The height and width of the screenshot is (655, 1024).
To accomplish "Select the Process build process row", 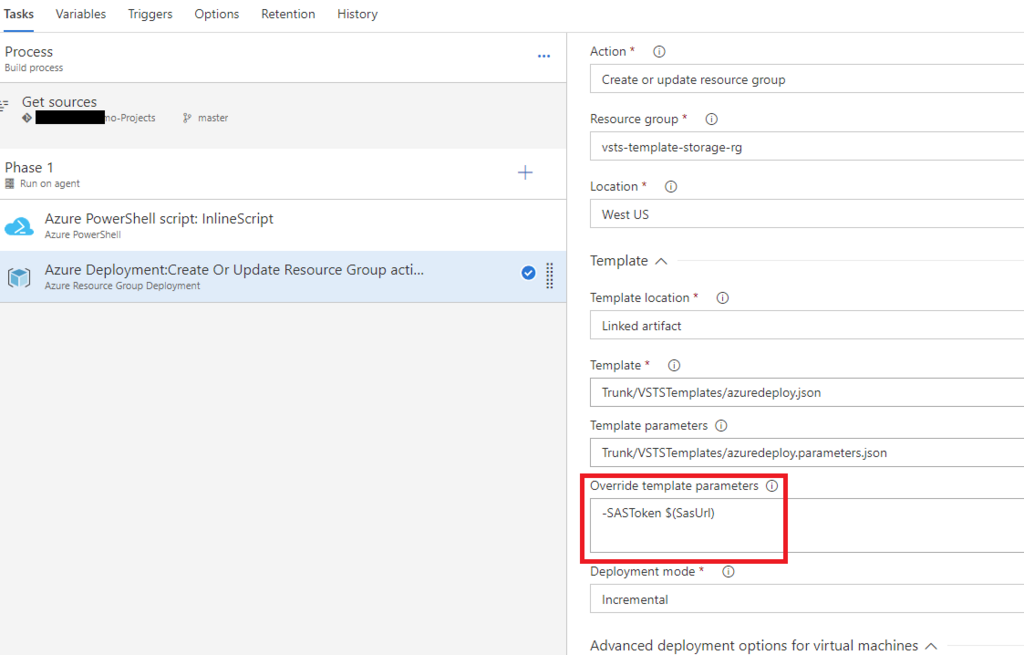I will coord(283,58).
